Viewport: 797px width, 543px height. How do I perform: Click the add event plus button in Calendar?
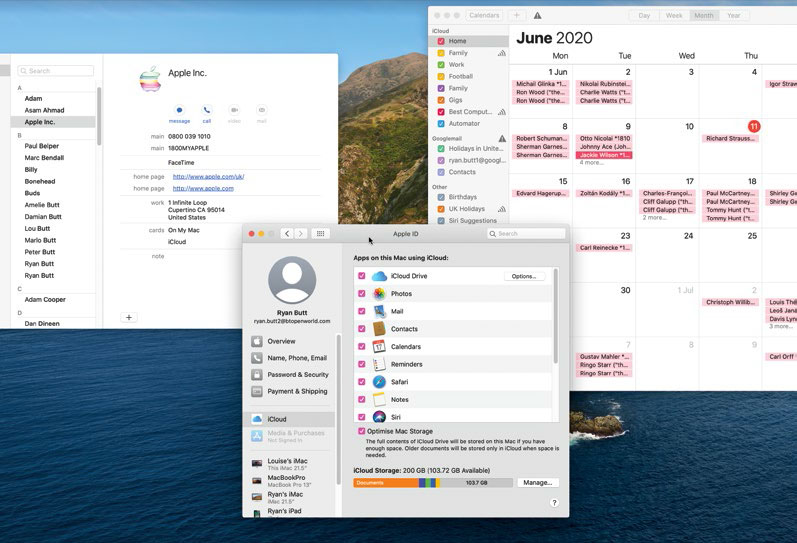point(516,15)
